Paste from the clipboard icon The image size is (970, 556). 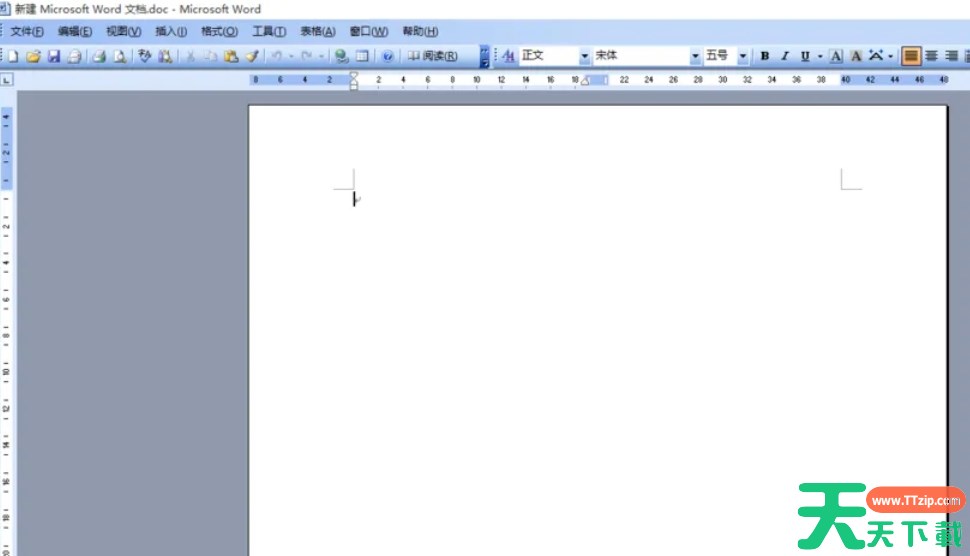(231, 56)
